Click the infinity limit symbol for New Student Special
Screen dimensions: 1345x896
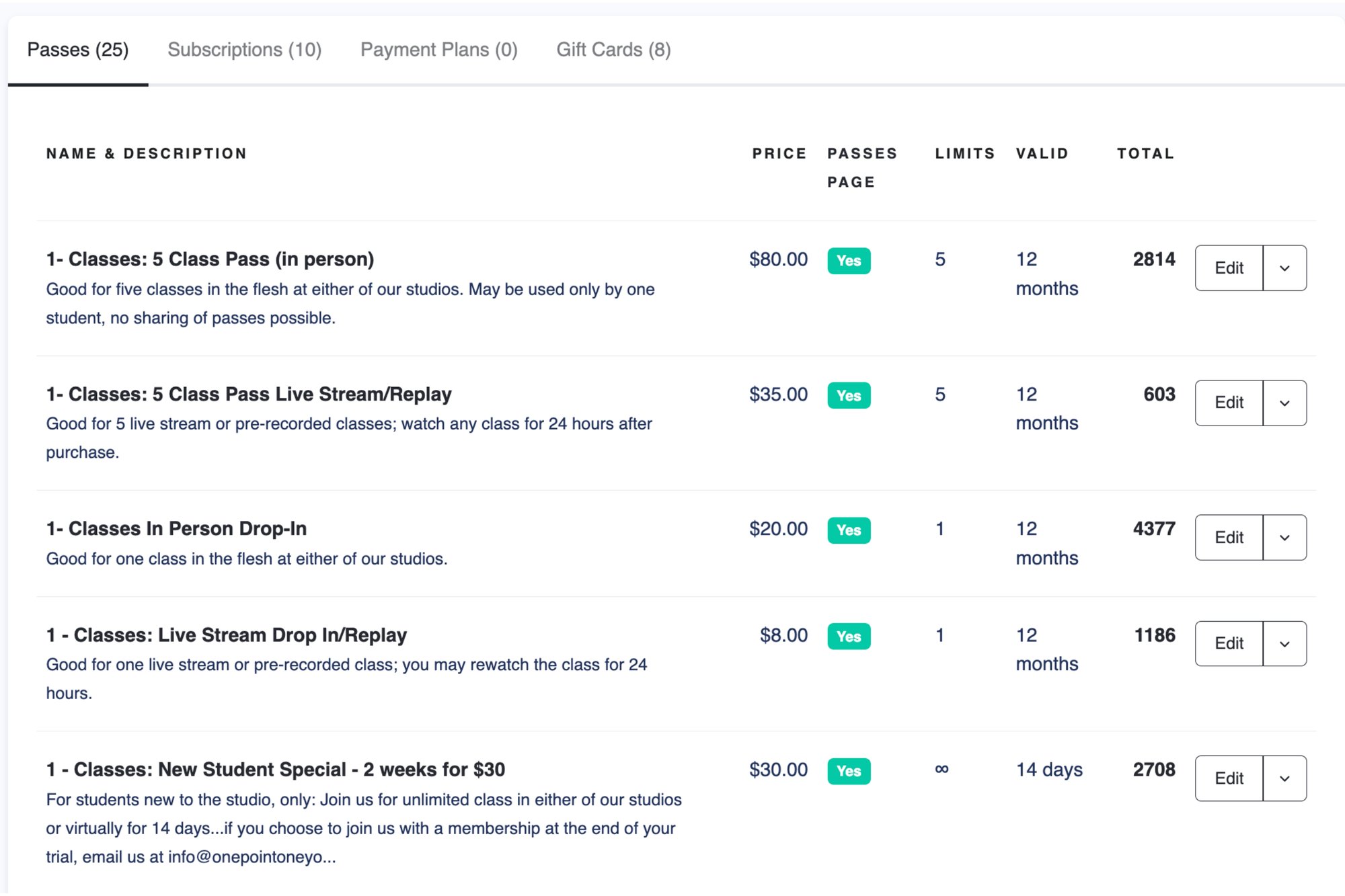tap(941, 769)
